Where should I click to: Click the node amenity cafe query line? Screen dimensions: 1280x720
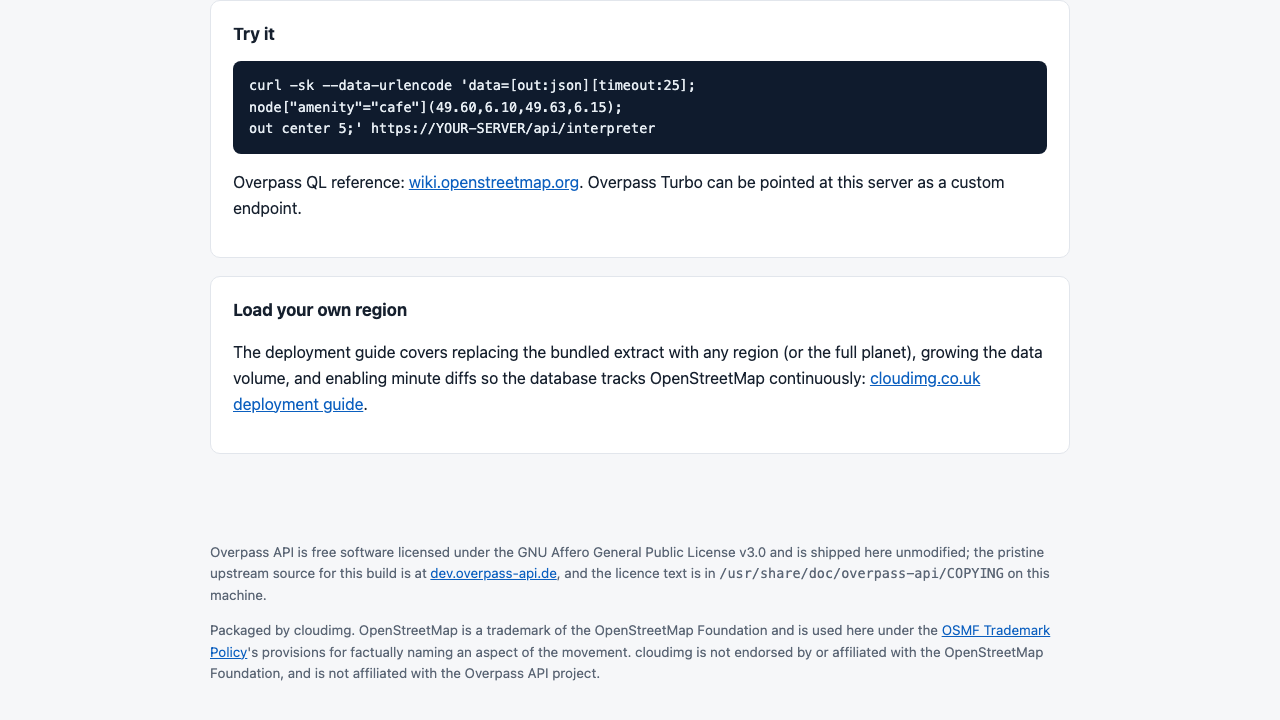point(436,107)
